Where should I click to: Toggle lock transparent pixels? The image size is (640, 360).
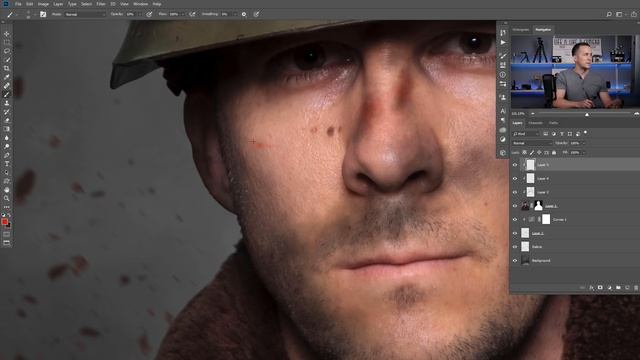(524, 153)
